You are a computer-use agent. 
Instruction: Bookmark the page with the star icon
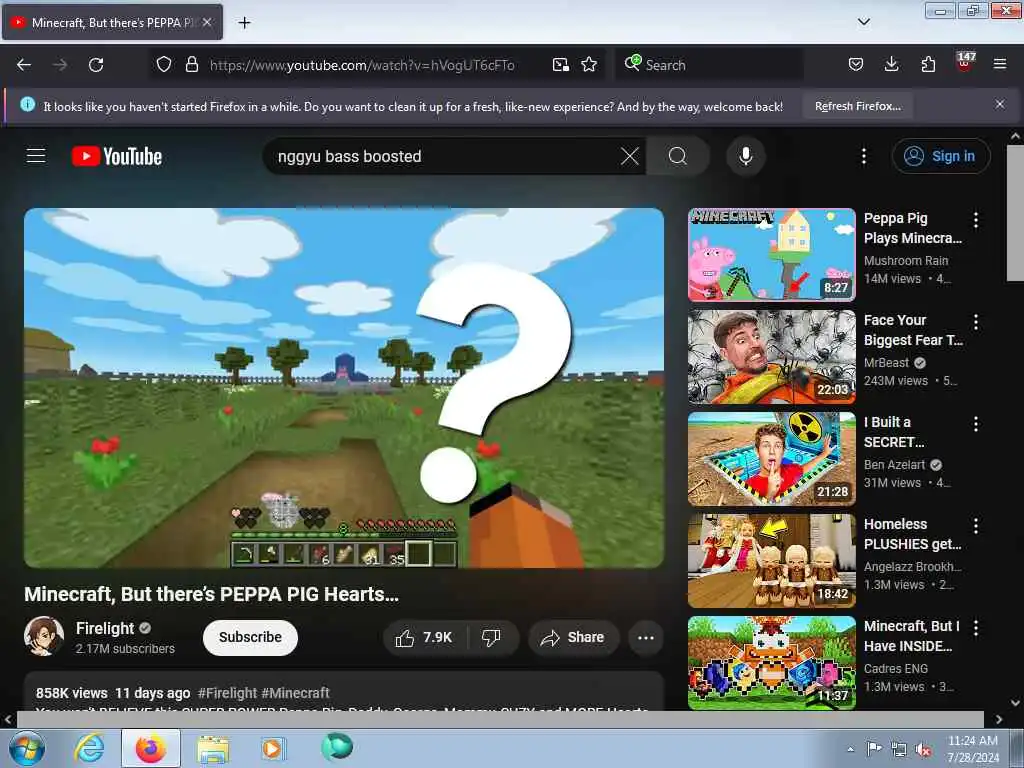(x=589, y=65)
